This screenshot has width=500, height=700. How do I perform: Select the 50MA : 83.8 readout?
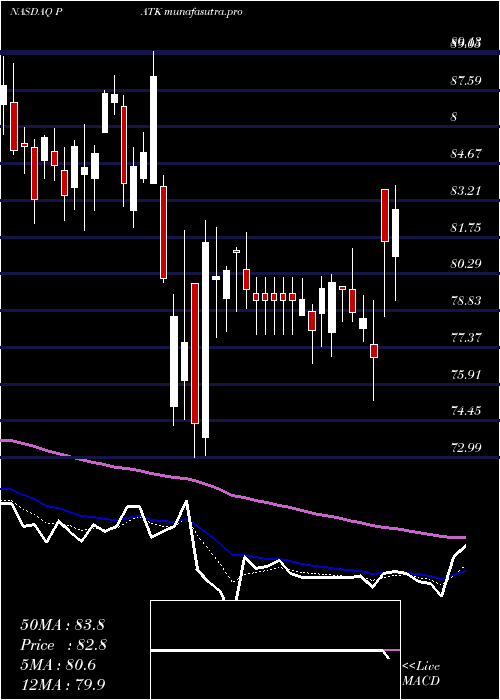[62, 625]
